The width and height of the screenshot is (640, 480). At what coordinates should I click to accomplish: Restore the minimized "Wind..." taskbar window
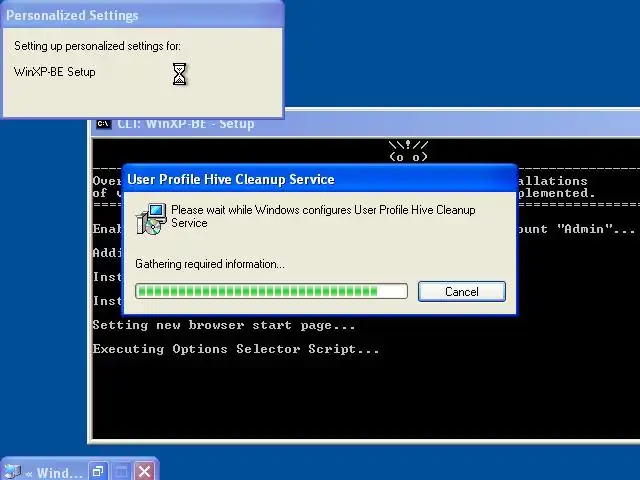click(x=98, y=471)
